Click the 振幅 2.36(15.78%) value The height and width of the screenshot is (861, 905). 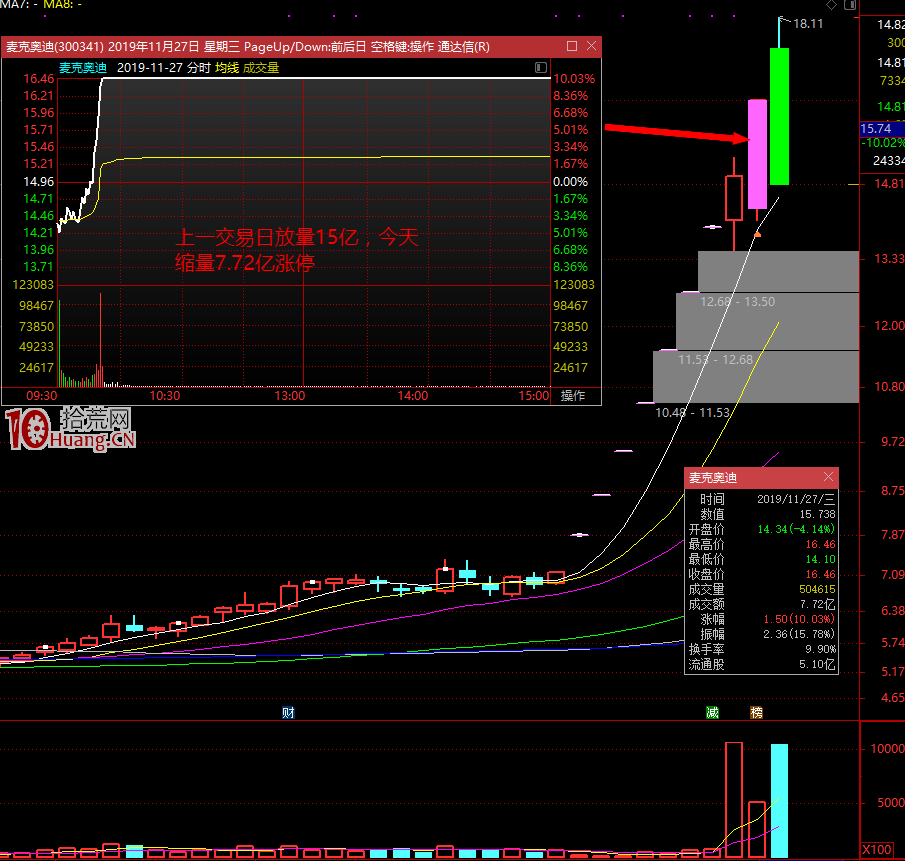click(x=799, y=634)
